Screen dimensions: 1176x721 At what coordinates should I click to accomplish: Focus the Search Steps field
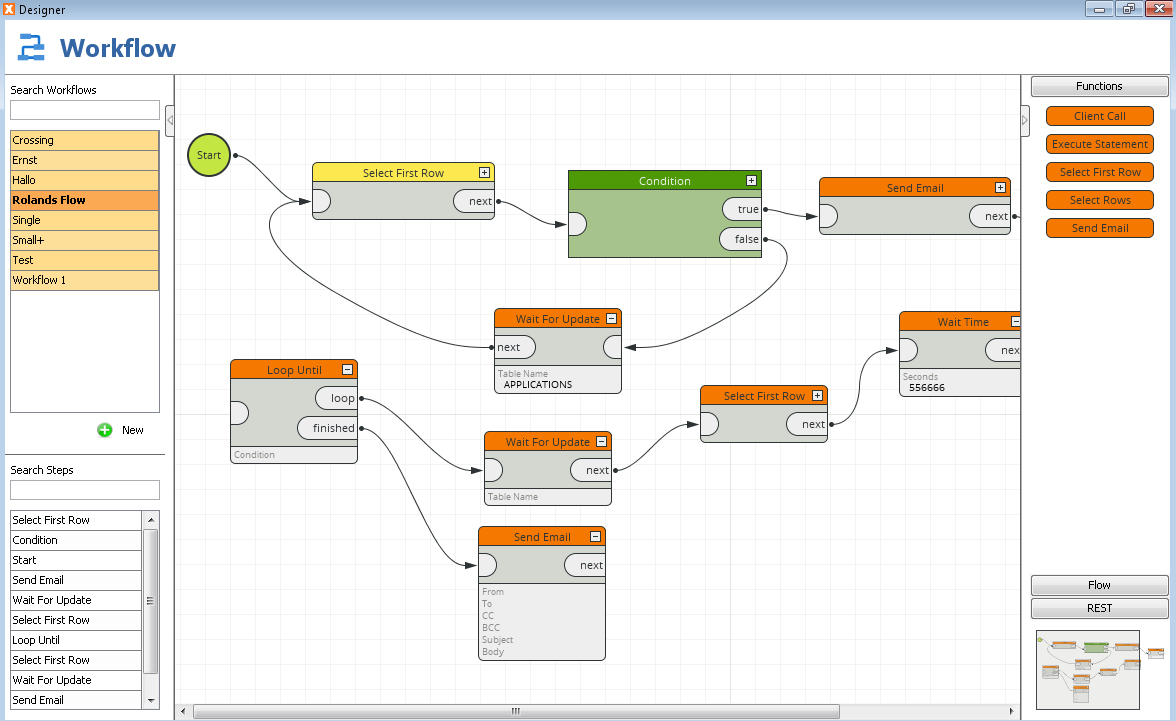pos(85,490)
